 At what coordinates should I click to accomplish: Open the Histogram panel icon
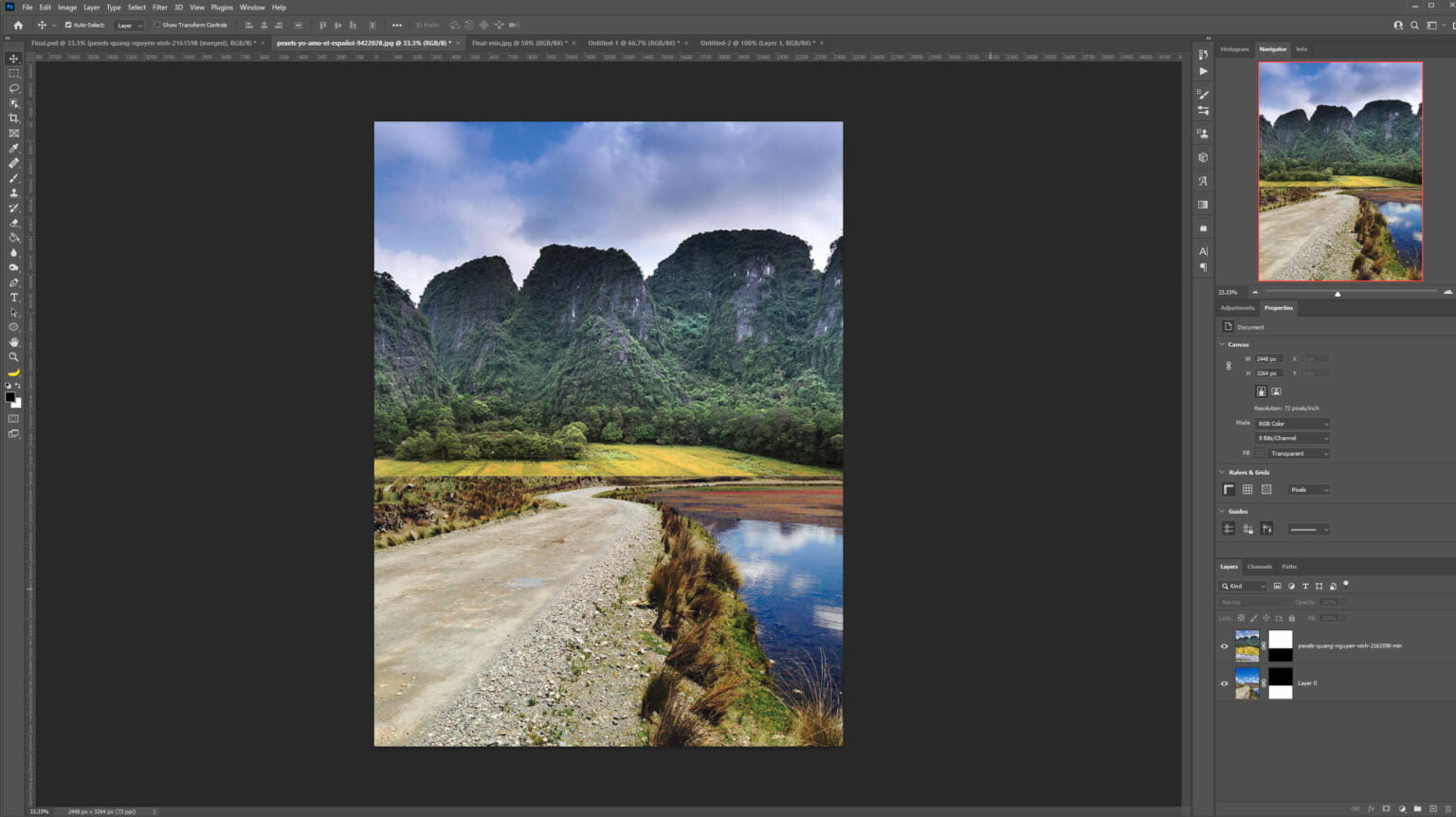coord(1234,48)
